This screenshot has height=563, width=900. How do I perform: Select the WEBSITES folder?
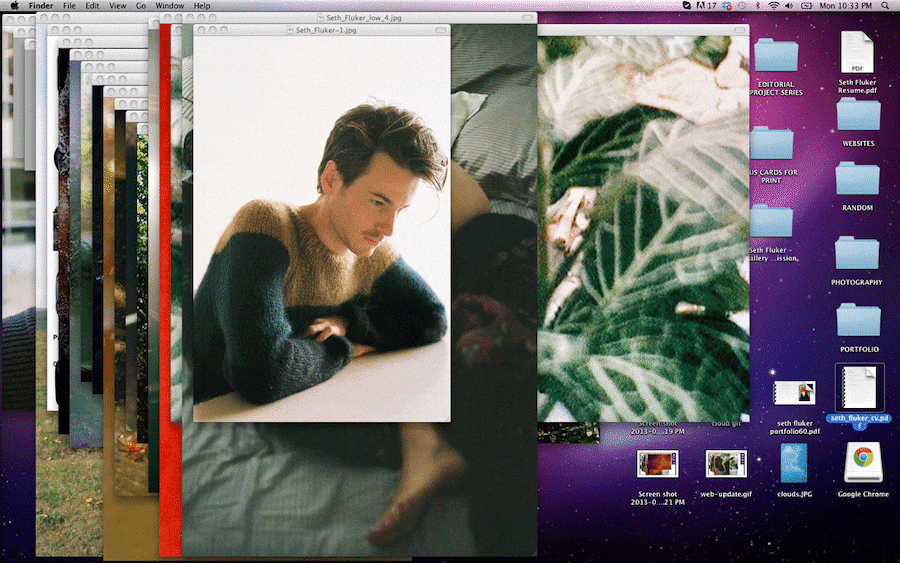point(858,115)
